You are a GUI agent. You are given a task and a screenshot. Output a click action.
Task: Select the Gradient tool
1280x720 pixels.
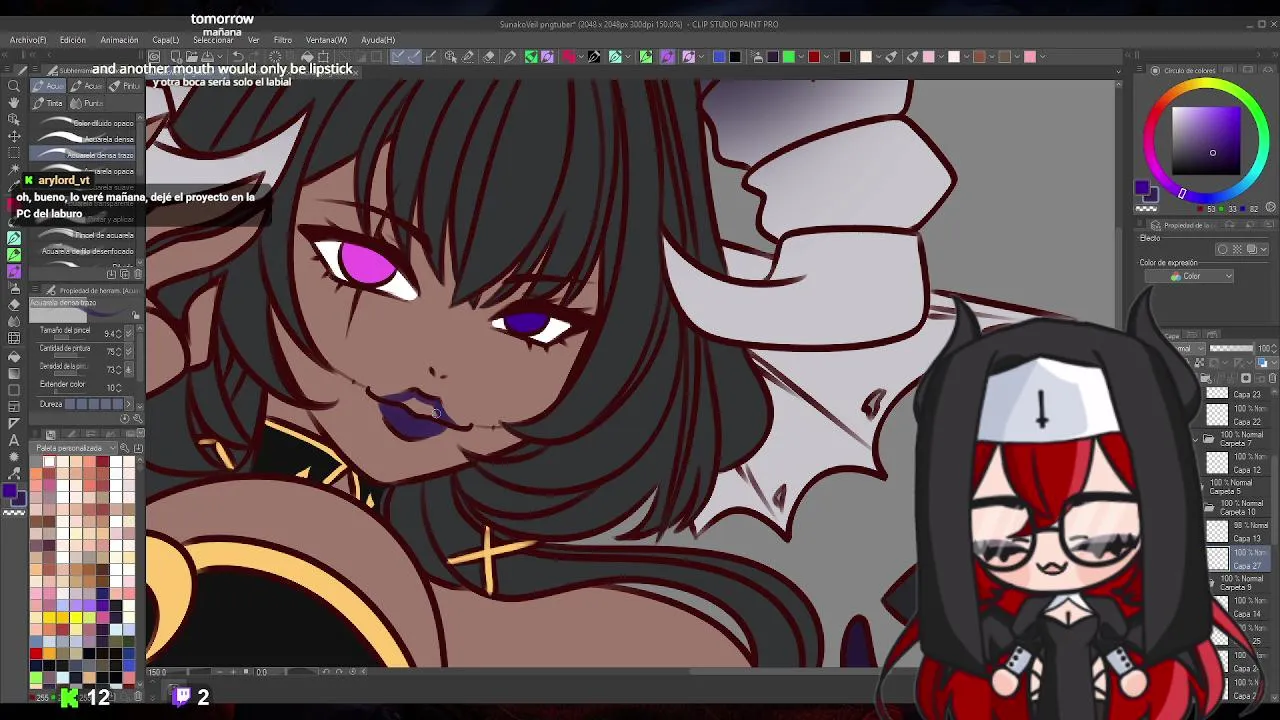click(x=14, y=373)
